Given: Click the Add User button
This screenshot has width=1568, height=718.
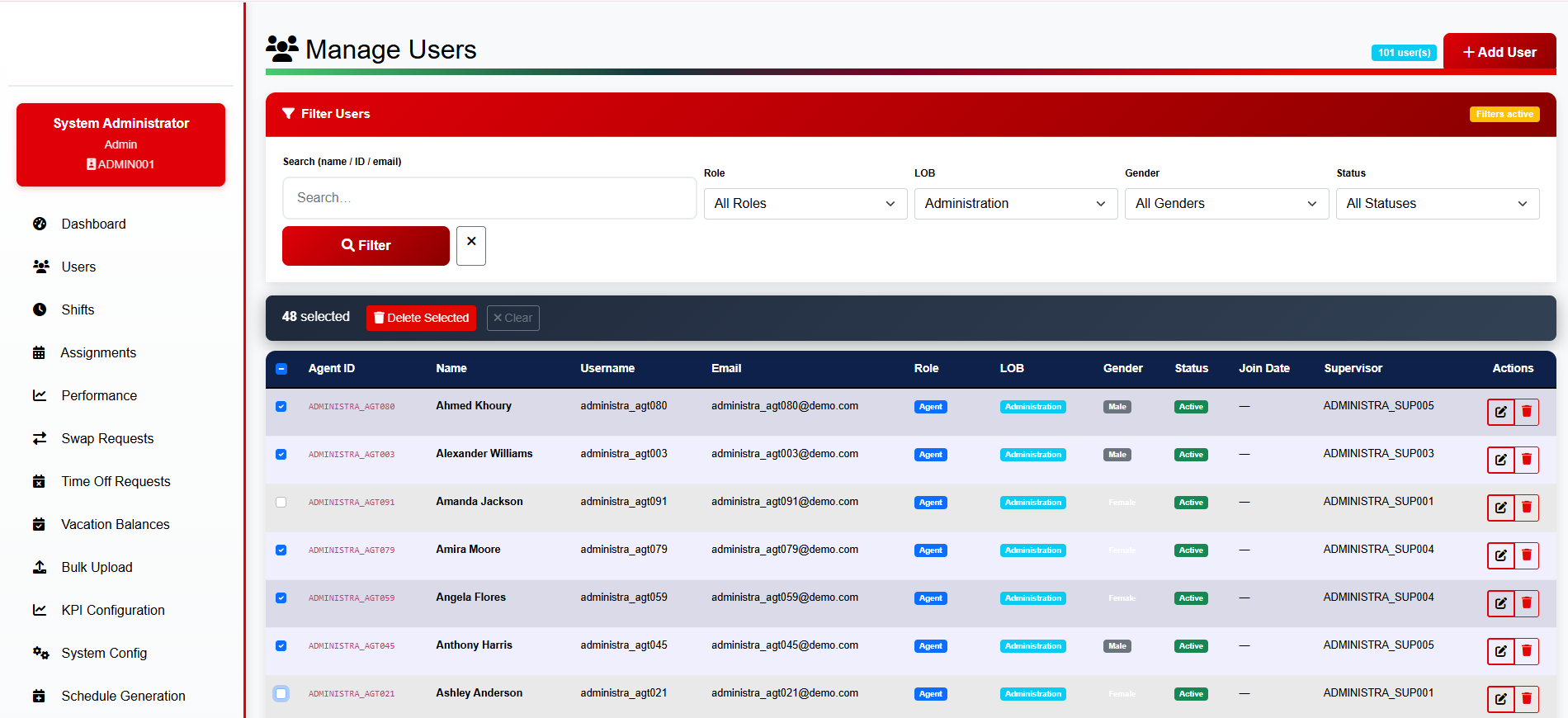Looking at the screenshot, I should click(x=1500, y=52).
